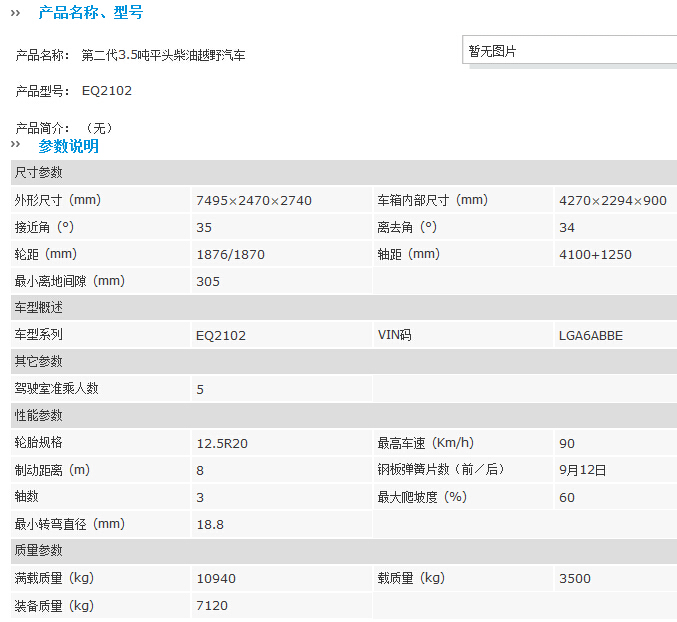
Task: Click the 尺寸参数 group header row
Action: [x=344, y=172]
